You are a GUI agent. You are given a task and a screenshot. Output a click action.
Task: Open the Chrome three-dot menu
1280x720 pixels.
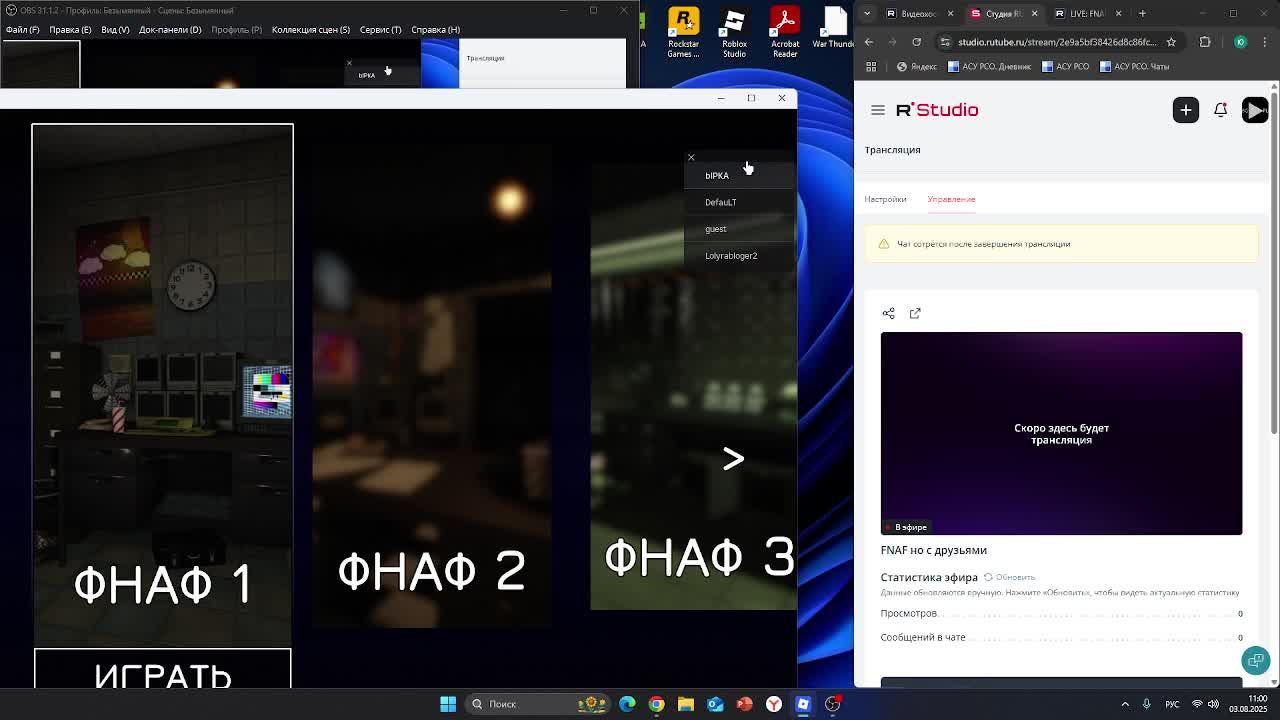pos(1266,42)
